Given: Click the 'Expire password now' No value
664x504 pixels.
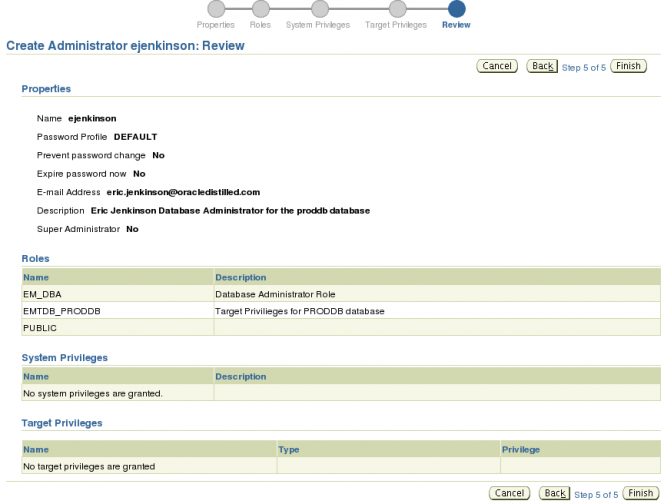Looking at the screenshot, I should click(139, 174).
